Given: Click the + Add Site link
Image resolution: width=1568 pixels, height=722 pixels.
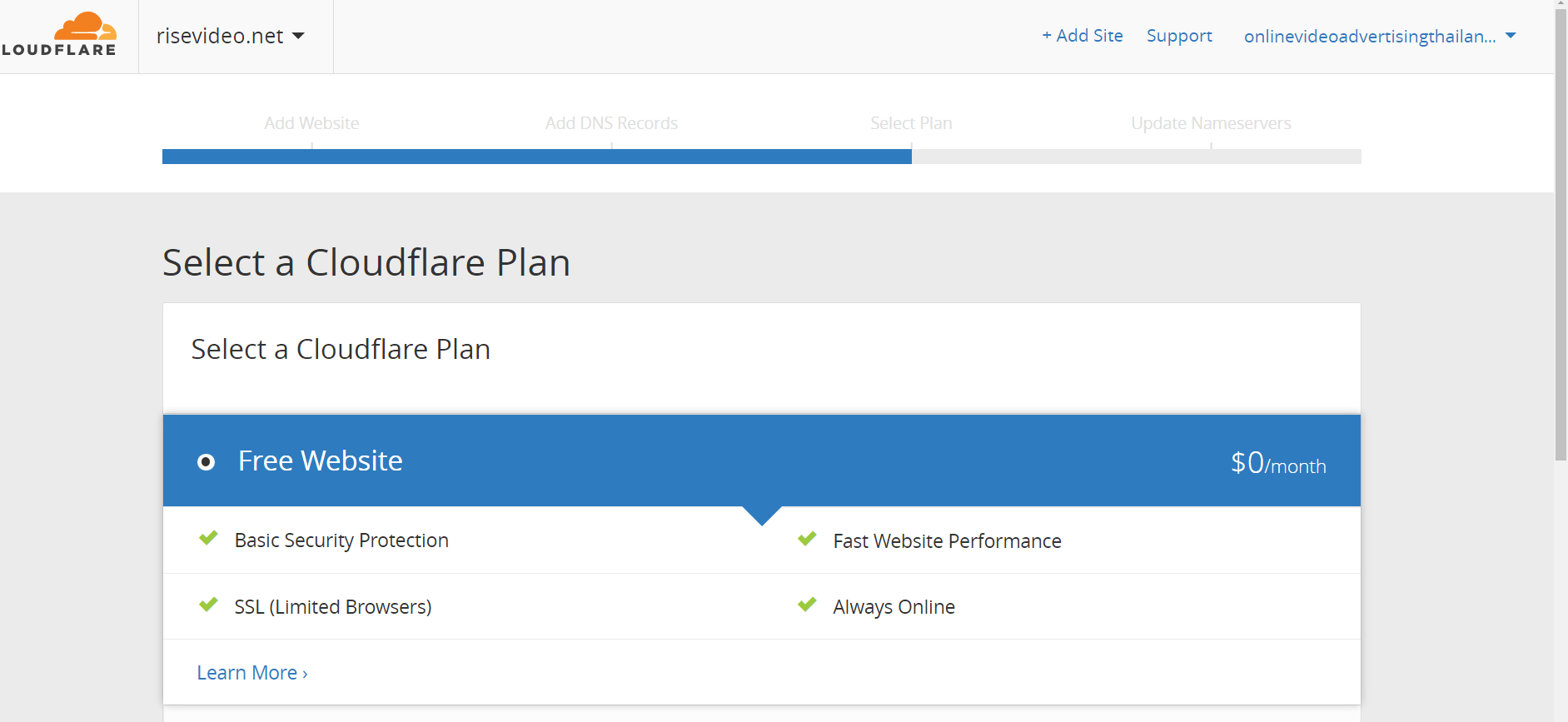Looking at the screenshot, I should [1083, 36].
